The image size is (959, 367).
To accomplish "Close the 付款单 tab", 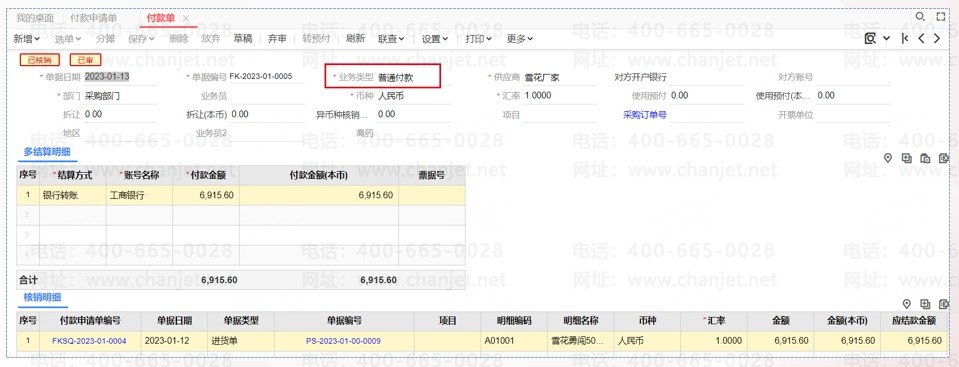I will pyautogui.click(x=186, y=18).
